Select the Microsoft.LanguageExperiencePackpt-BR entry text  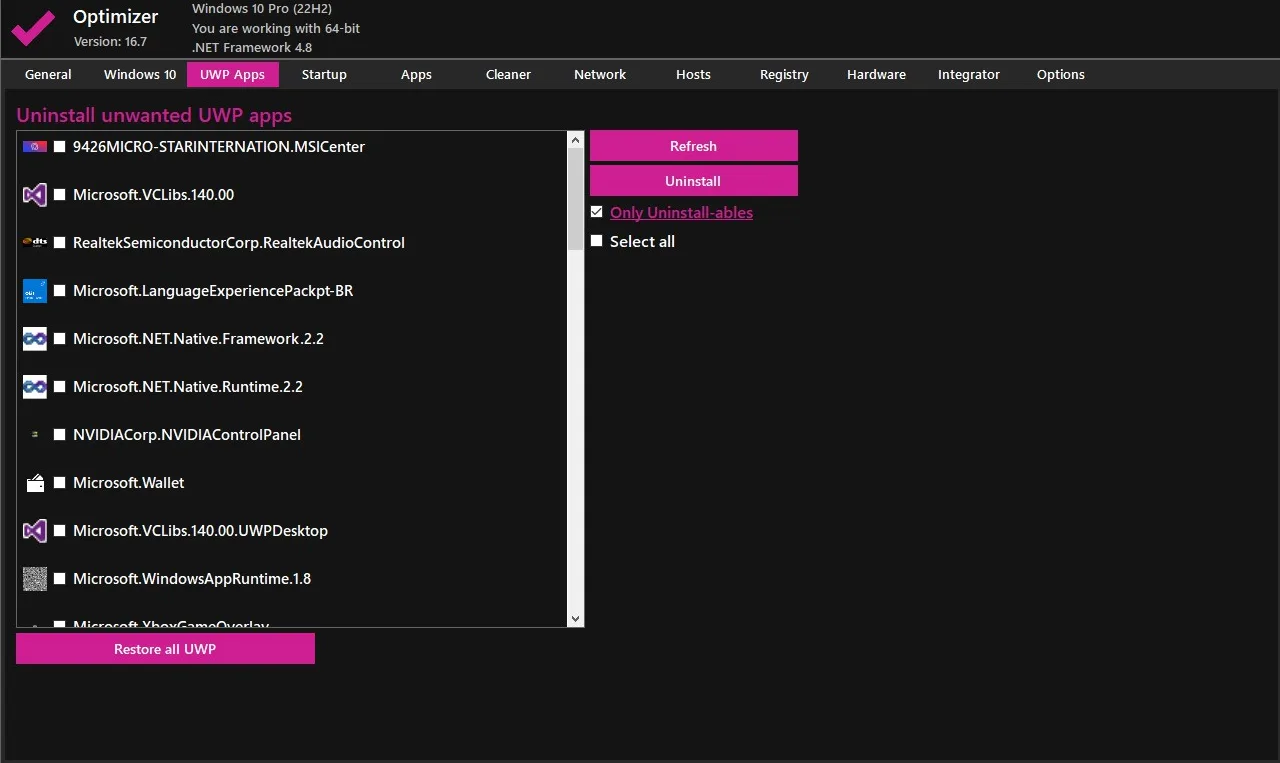pyautogui.click(x=213, y=291)
